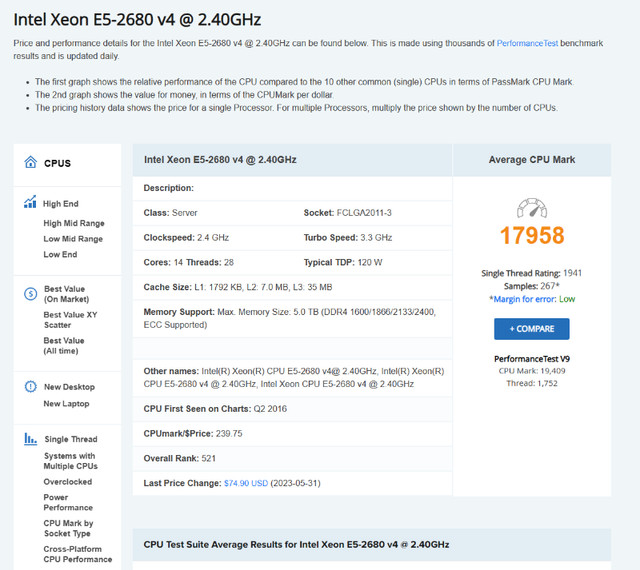The width and height of the screenshot is (640, 570).
Task: Open the New Laptop CPUs page
Action: click(67, 403)
